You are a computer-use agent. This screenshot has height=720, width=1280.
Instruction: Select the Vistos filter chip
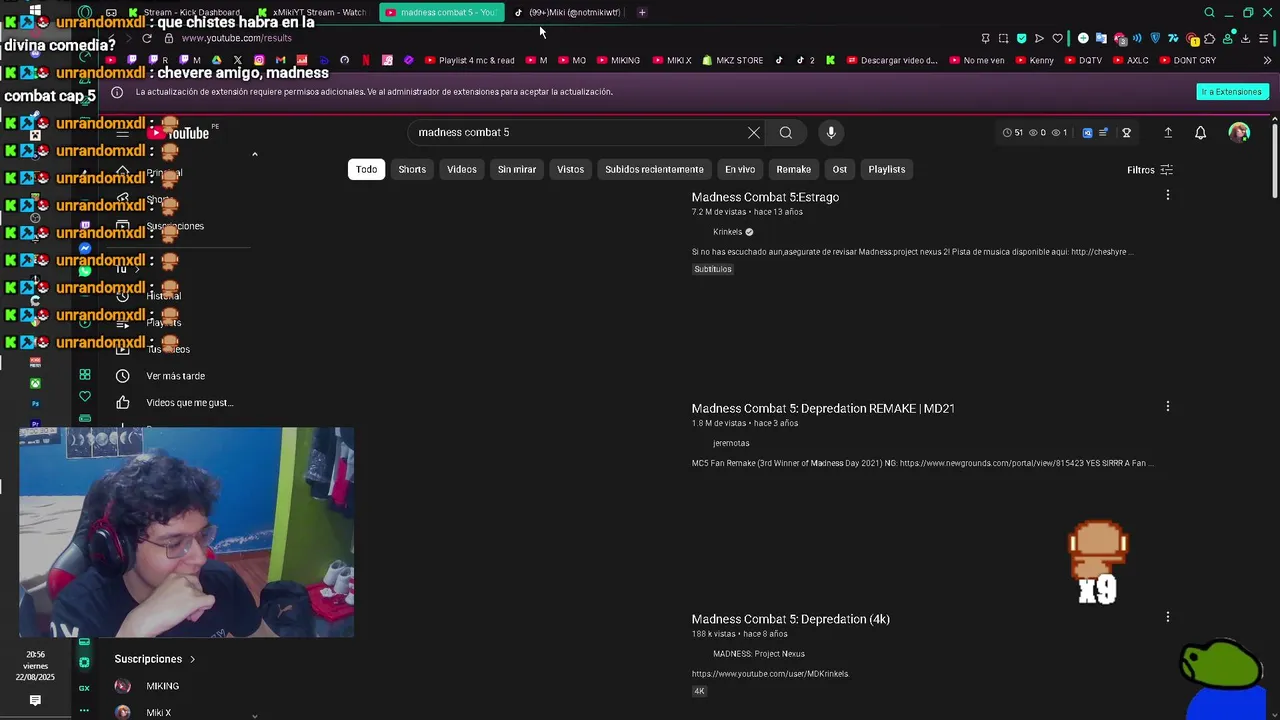click(570, 169)
